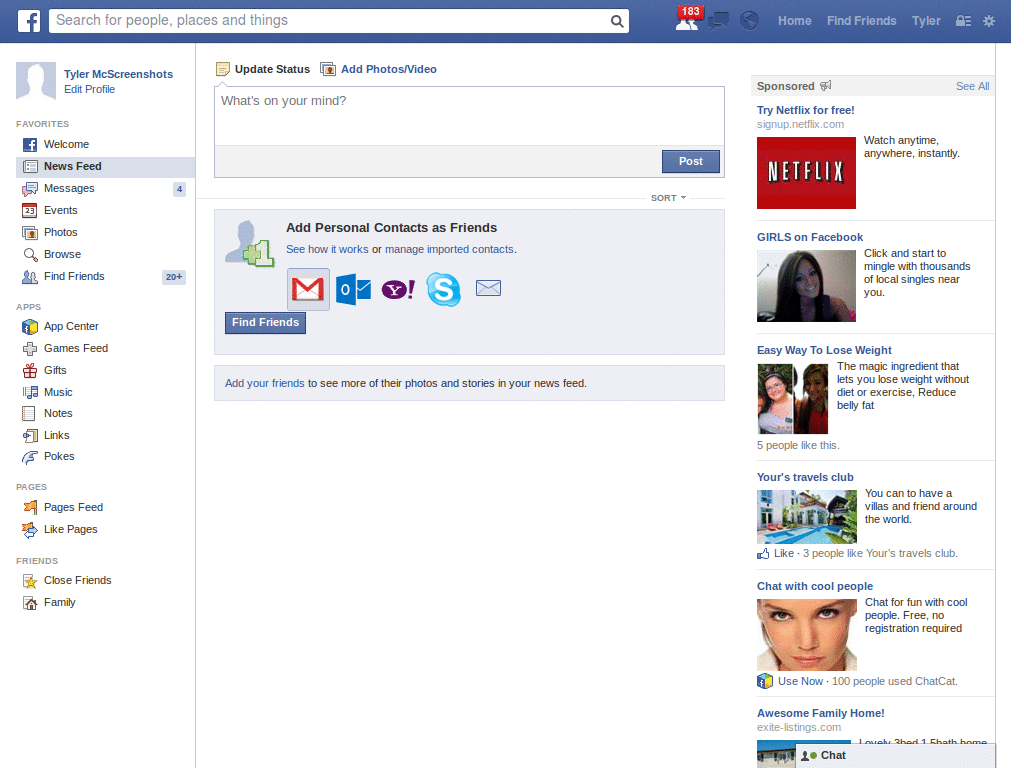Select Update Status tab
Viewport: 1024px width, 768px height.
pos(263,69)
